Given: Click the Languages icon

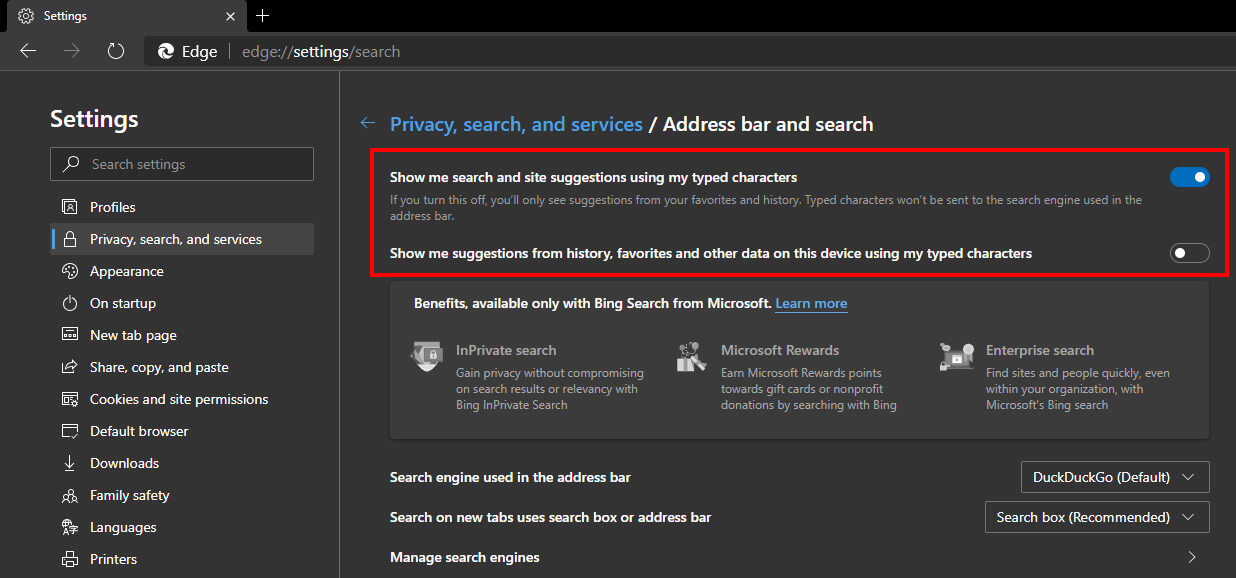Looking at the screenshot, I should [70, 527].
